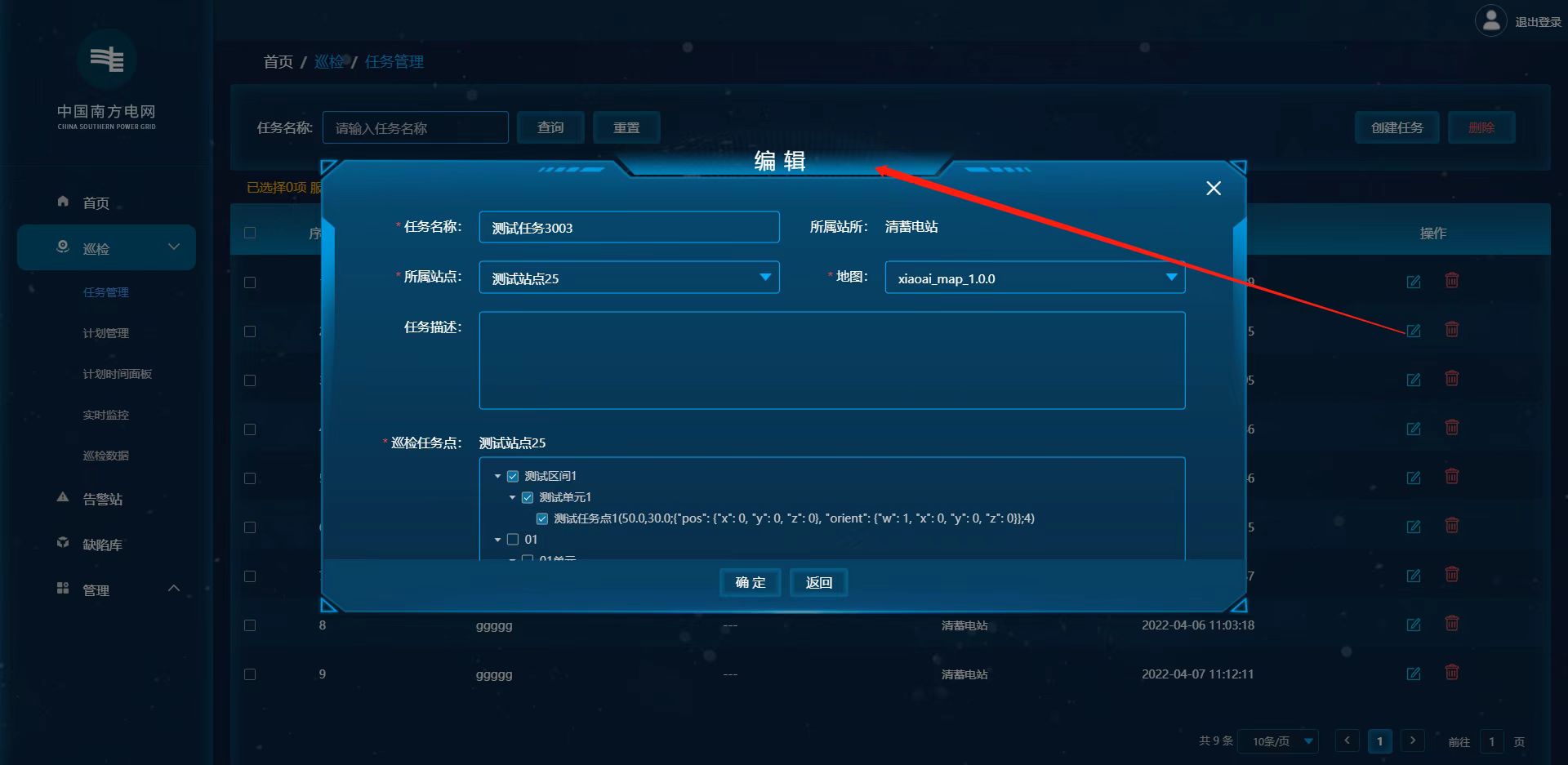This screenshot has height=765, width=1568.
Task: Click the 重置 reset button
Action: tap(626, 127)
